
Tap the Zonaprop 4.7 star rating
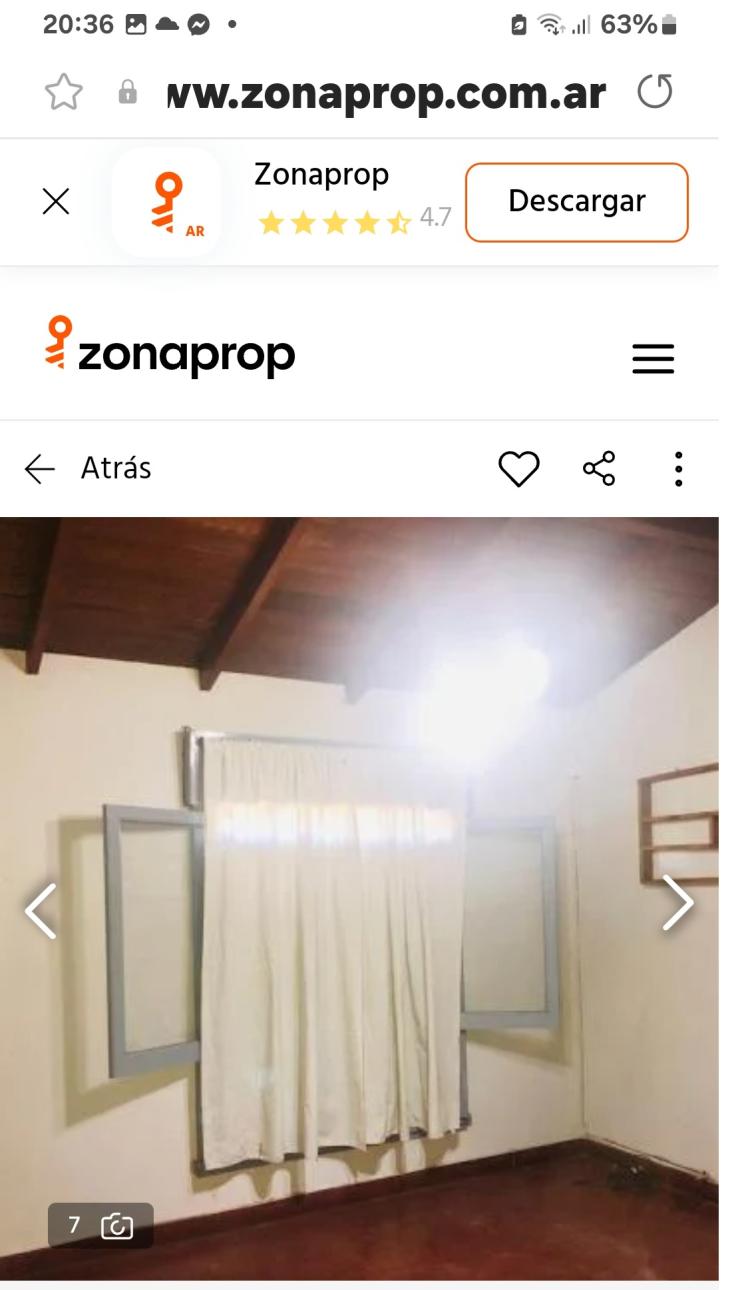(355, 219)
